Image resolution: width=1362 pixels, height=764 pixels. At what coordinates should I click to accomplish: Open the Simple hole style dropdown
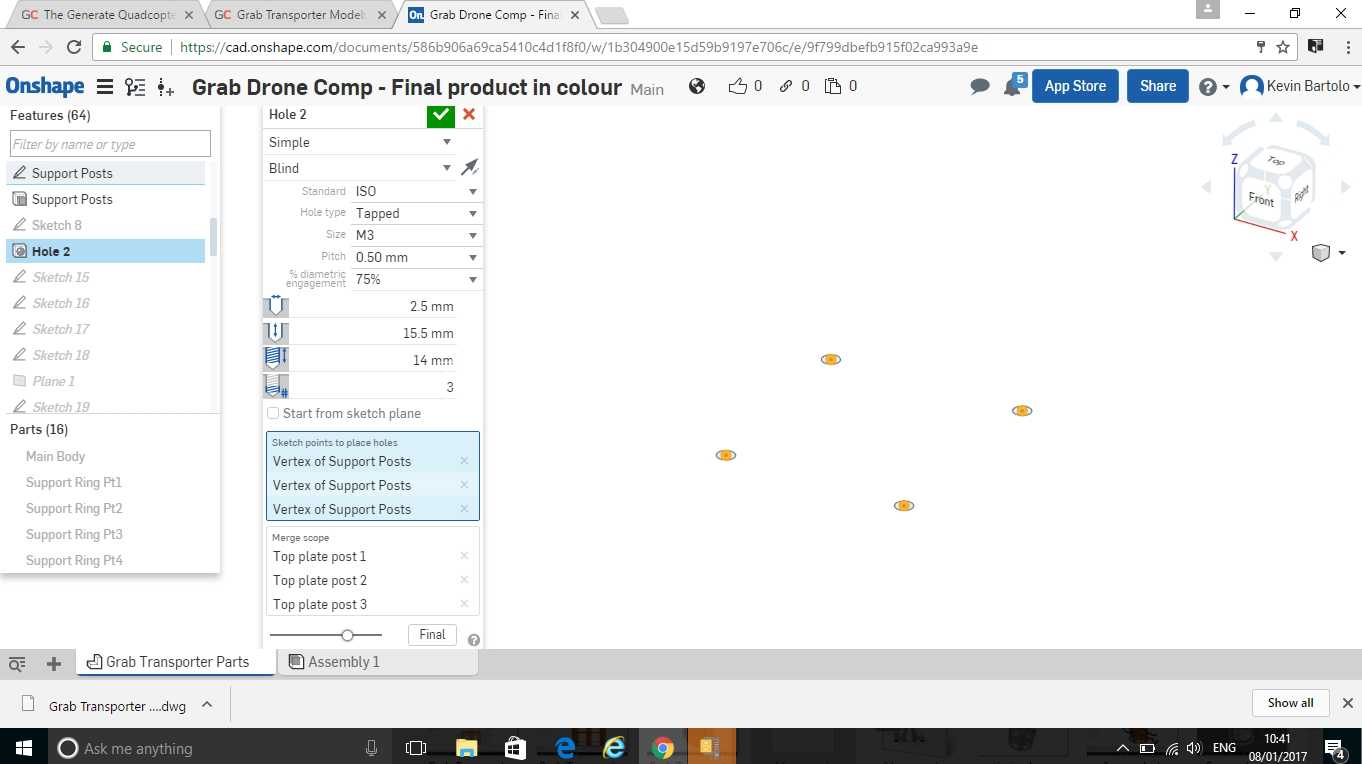[360, 142]
